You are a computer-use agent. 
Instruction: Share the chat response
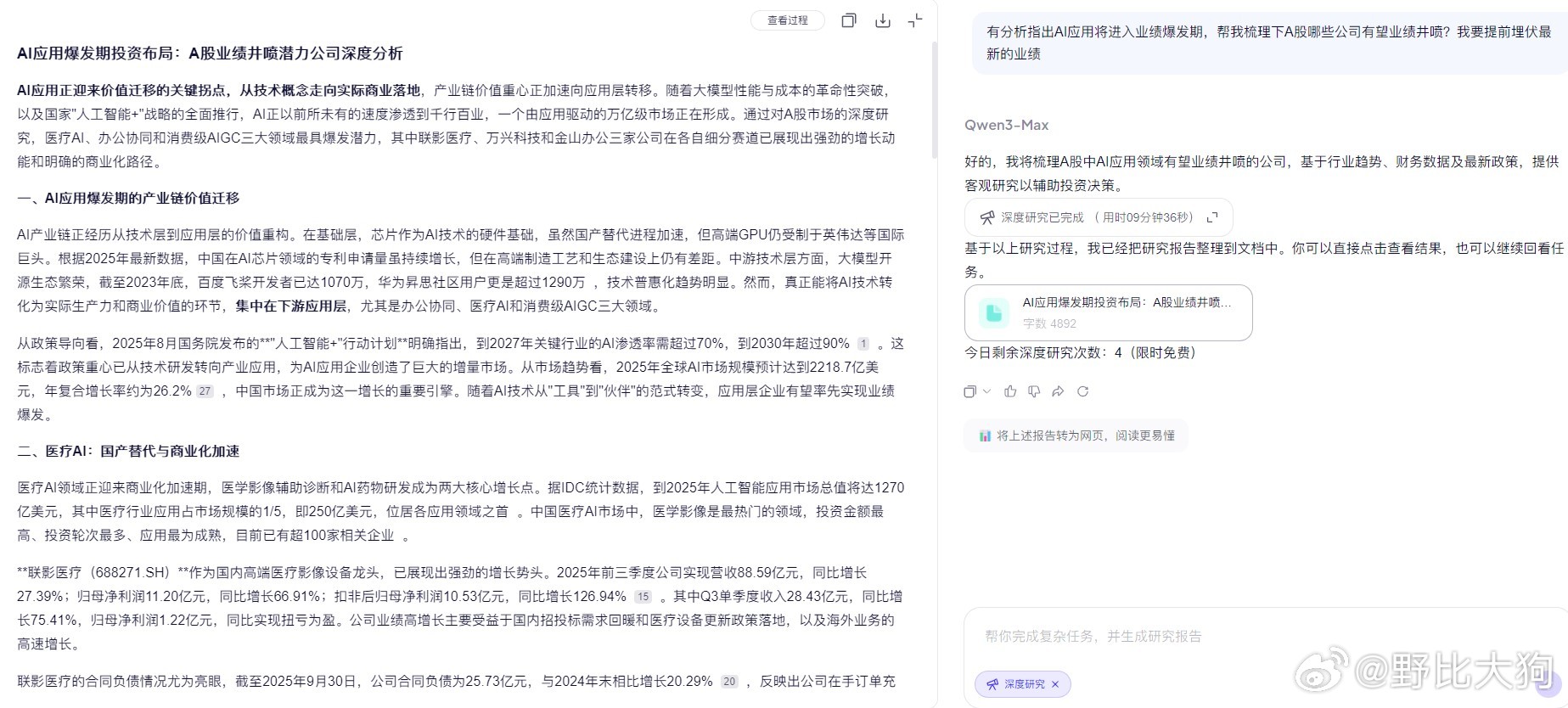1058,391
